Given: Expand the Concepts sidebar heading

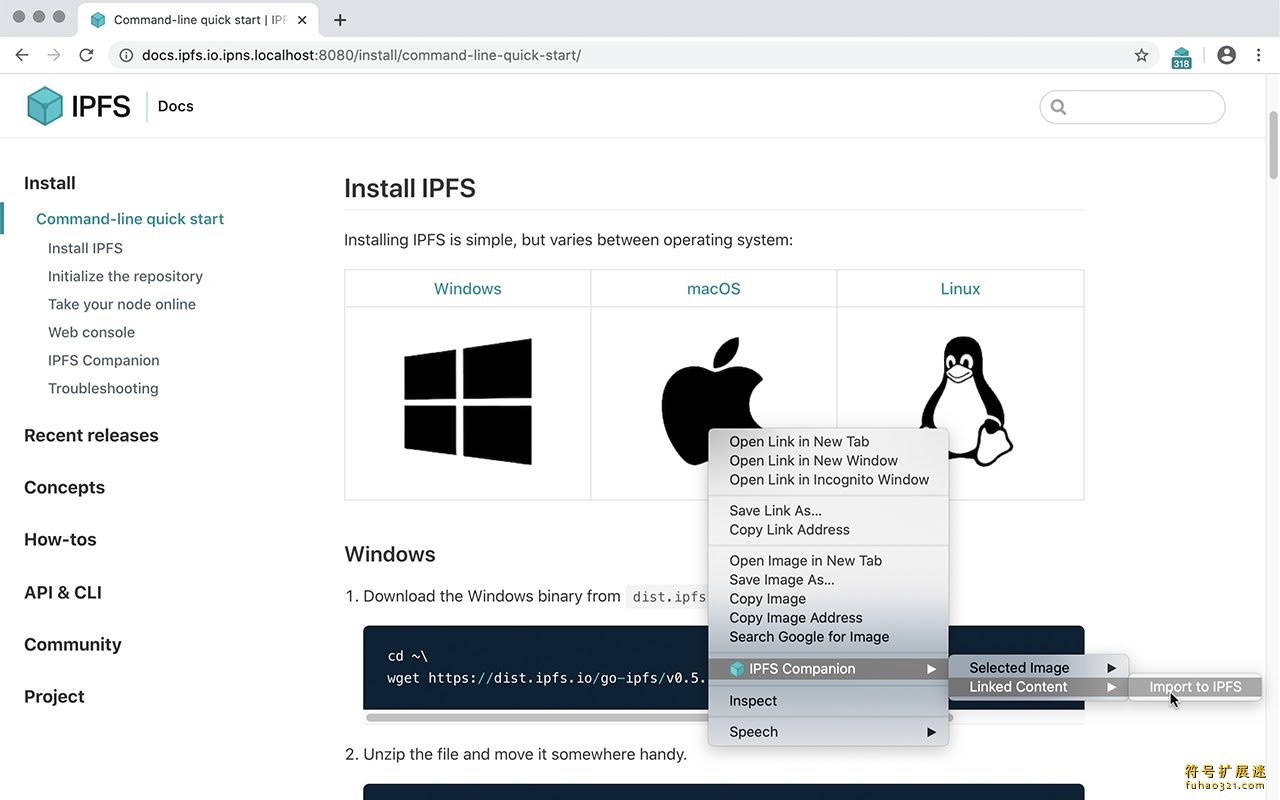Looking at the screenshot, I should [x=64, y=487].
